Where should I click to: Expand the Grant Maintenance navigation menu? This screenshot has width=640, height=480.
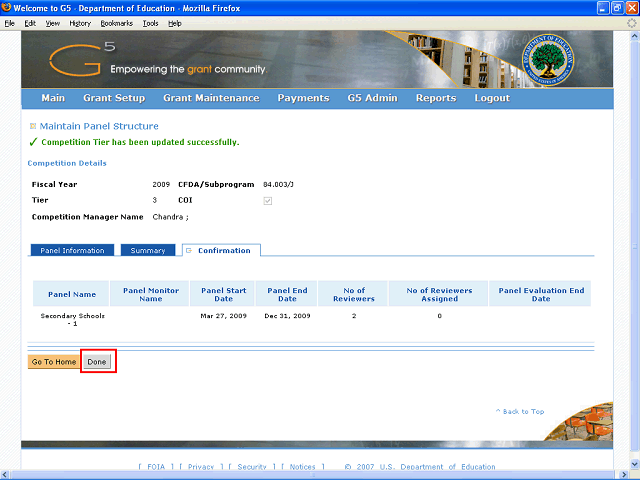point(211,98)
